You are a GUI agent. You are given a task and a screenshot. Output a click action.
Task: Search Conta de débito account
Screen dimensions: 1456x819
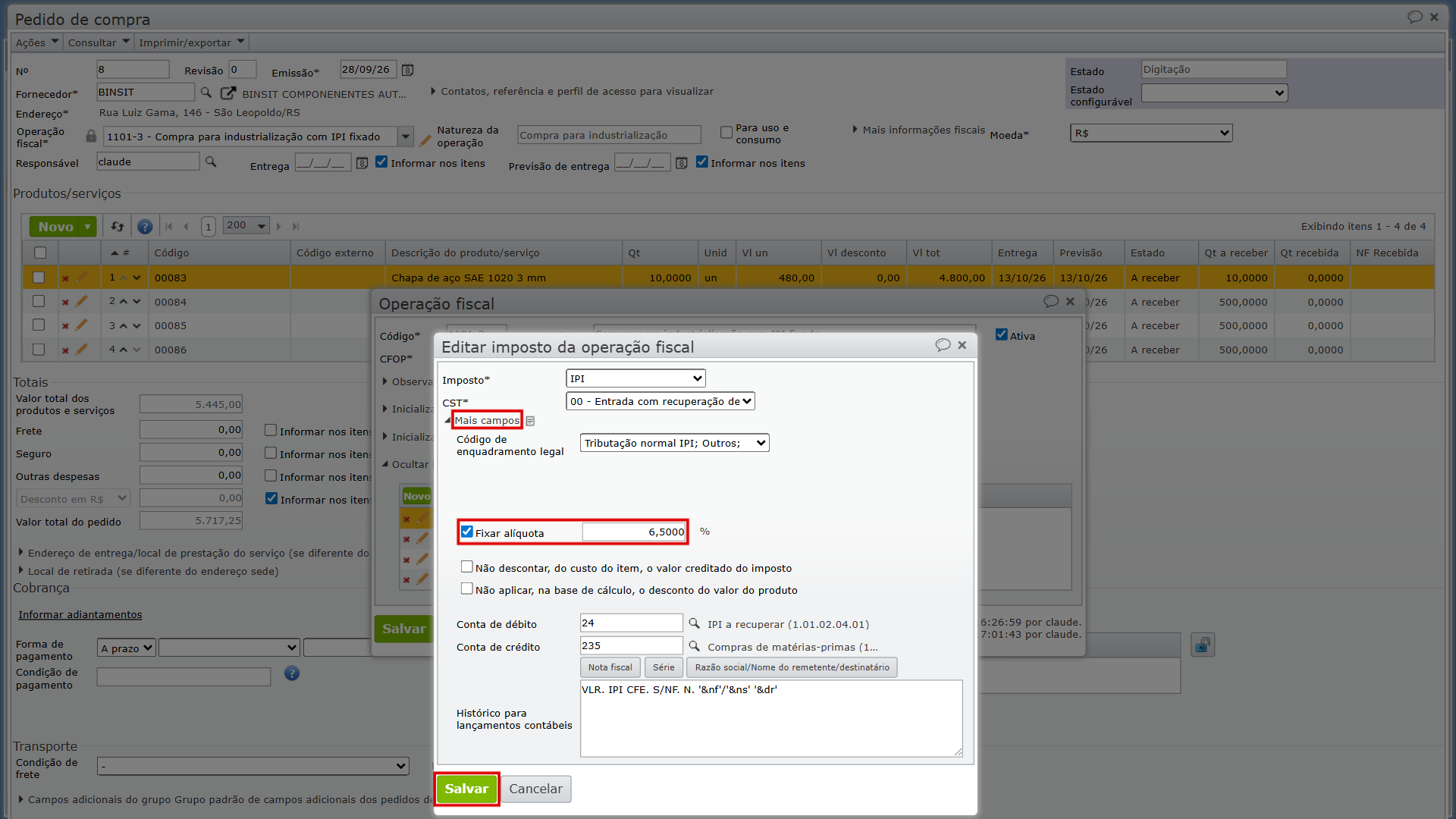pyautogui.click(x=694, y=623)
